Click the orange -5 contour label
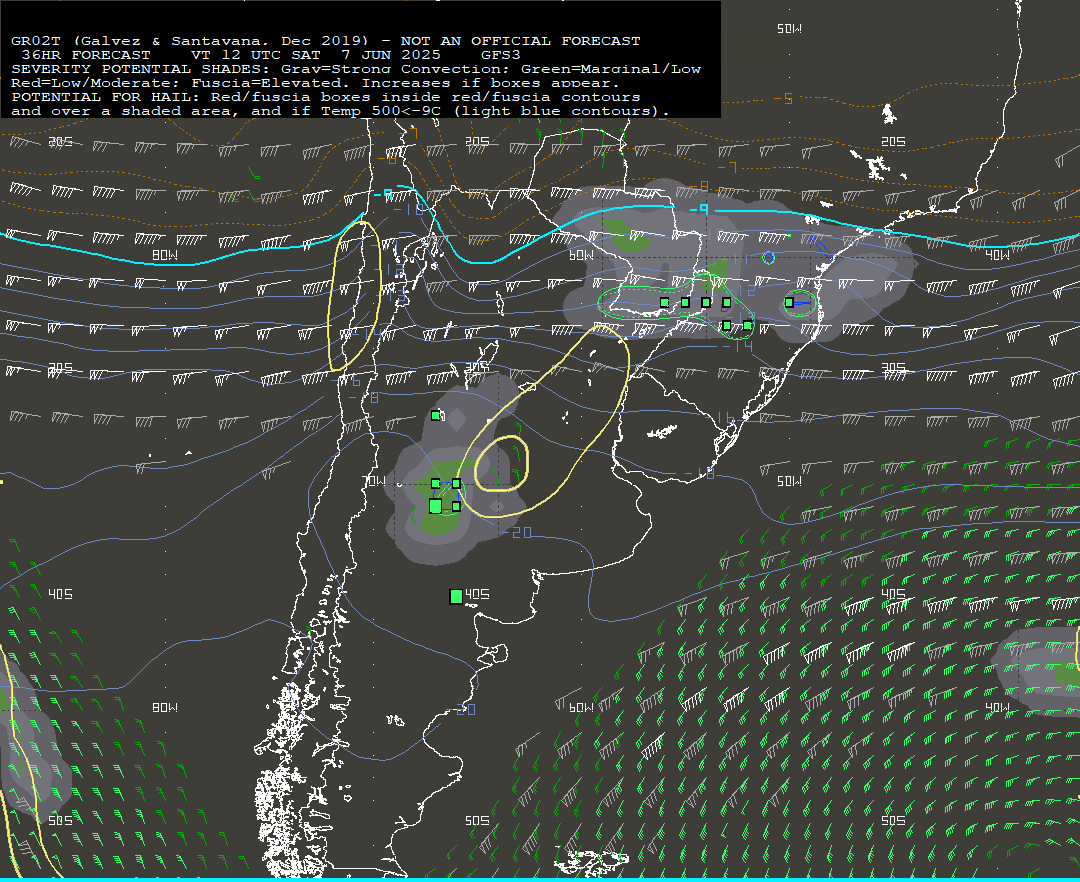 pyautogui.click(x=783, y=98)
